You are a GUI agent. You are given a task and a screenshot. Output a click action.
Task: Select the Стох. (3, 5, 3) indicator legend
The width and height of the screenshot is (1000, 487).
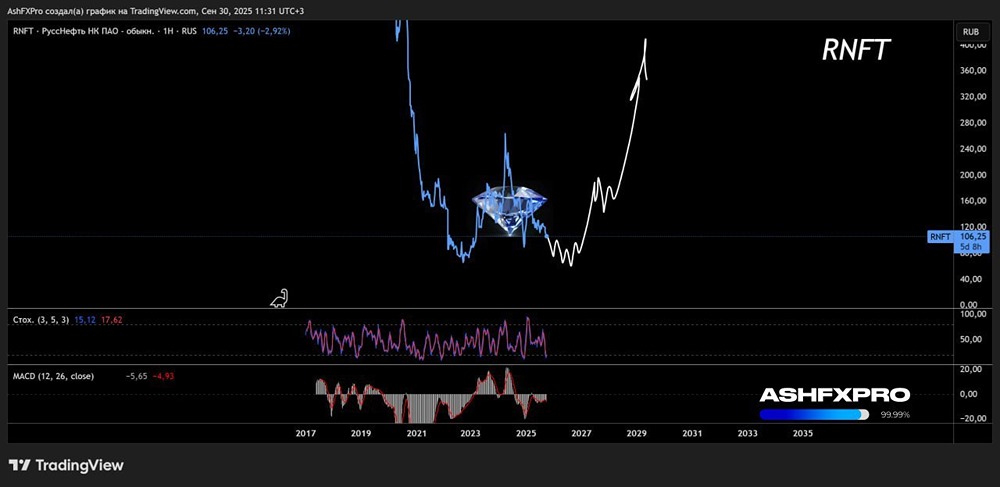pos(40,320)
